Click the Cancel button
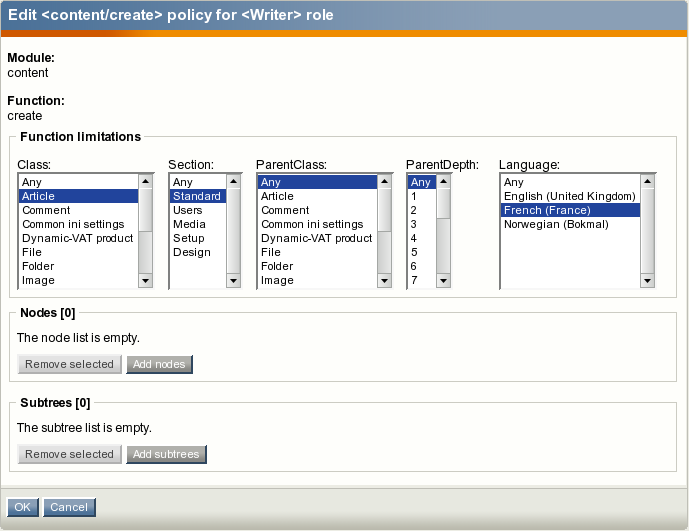 [69, 507]
